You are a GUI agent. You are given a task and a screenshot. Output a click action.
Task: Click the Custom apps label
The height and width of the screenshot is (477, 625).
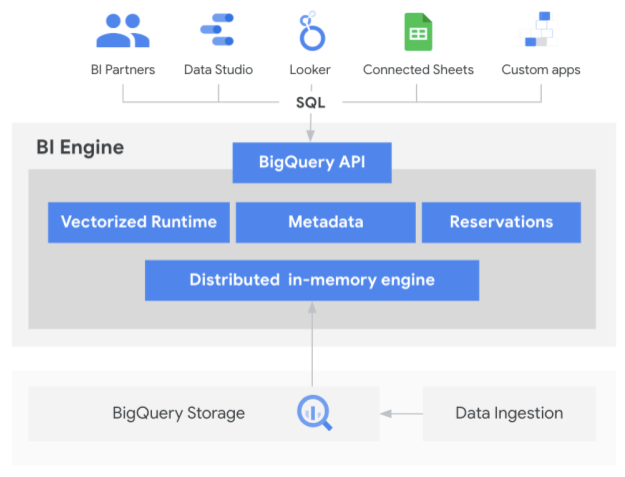pyautogui.click(x=541, y=70)
